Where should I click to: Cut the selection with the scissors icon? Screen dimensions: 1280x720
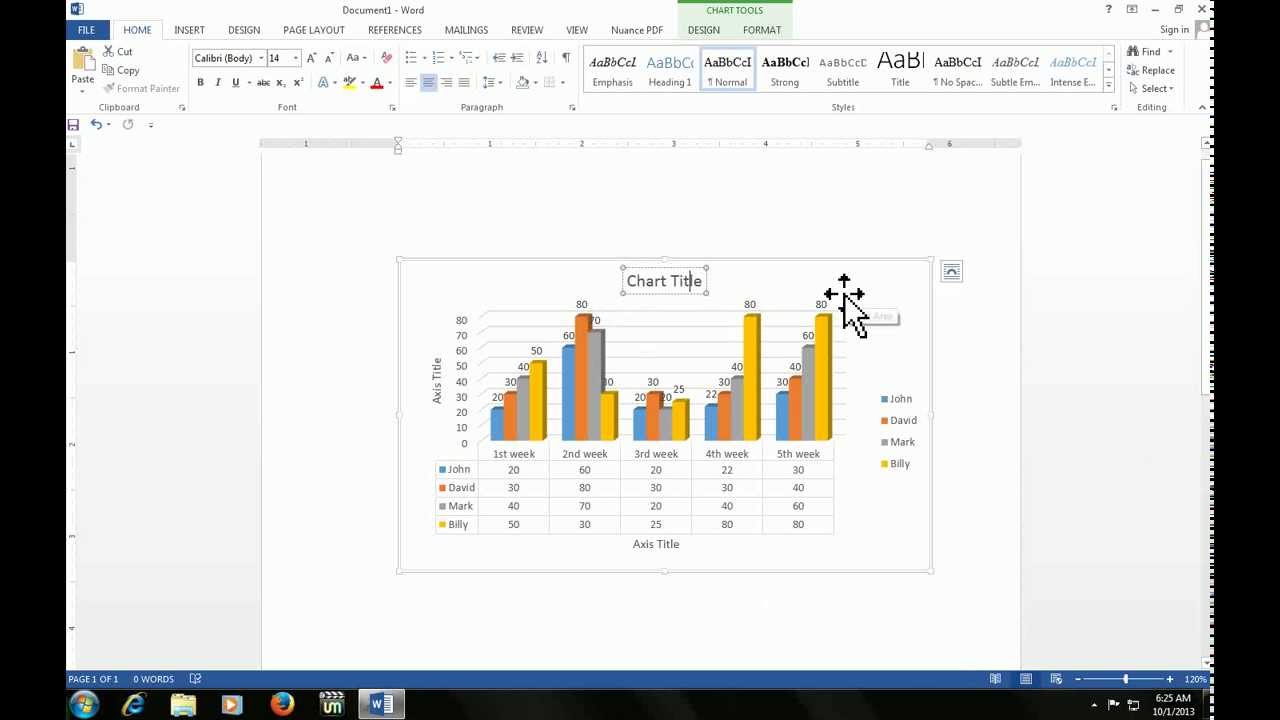[x=109, y=51]
